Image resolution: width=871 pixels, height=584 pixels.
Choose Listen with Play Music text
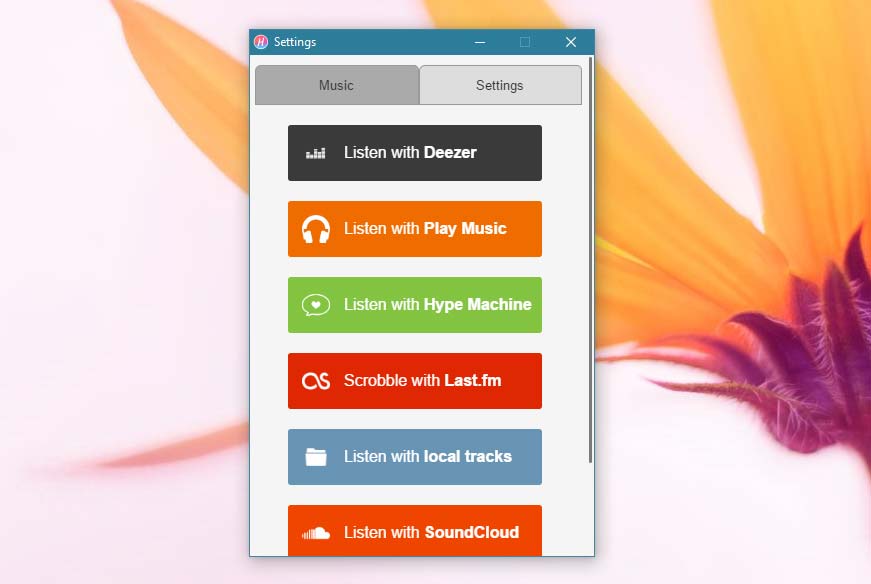pos(425,229)
